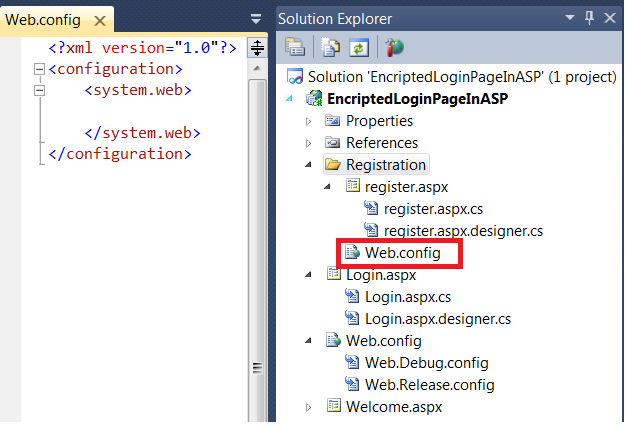Select the Welcome.aspx file name
The width and height of the screenshot is (625, 428).
click(x=394, y=407)
